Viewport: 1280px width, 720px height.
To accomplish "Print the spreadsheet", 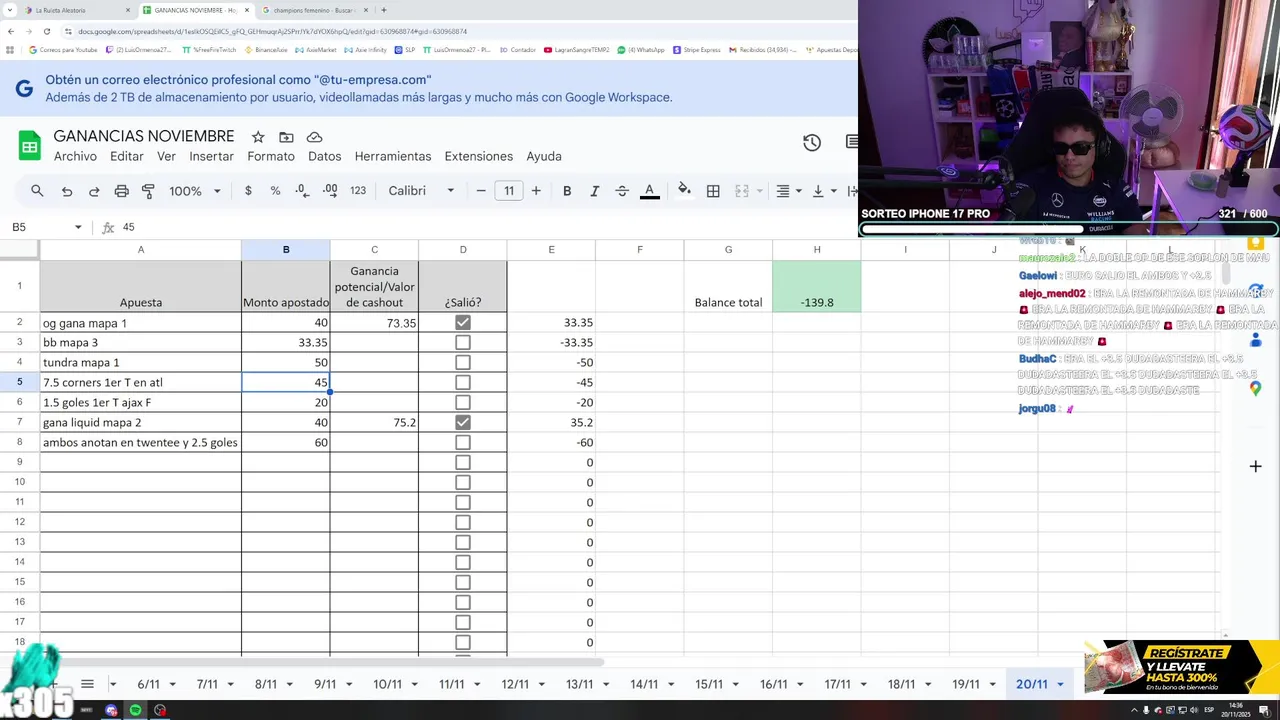I will [121, 191].
